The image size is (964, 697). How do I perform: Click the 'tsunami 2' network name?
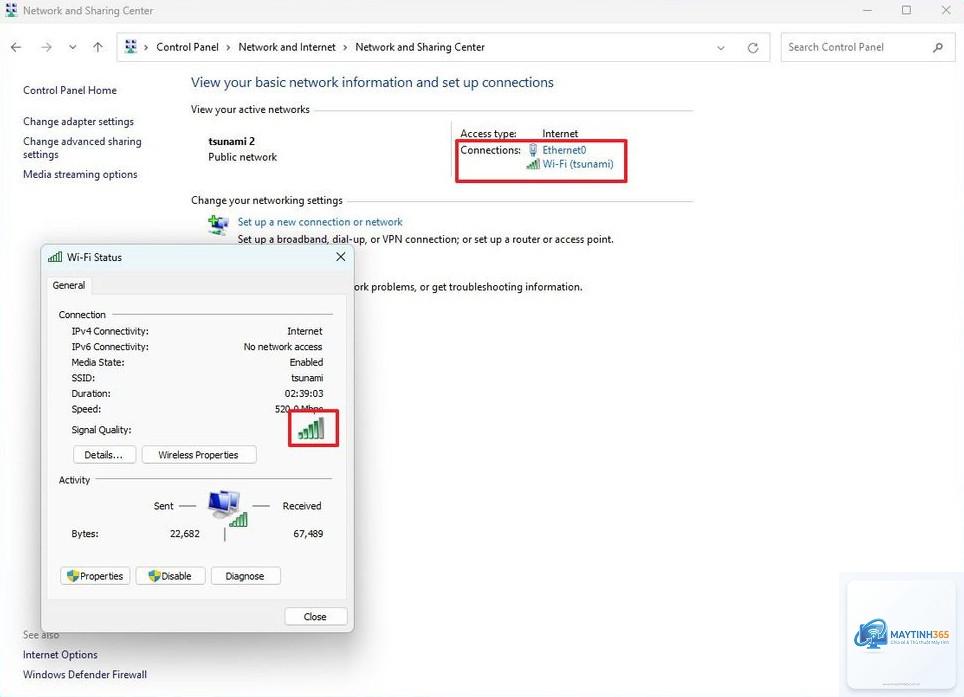pos(231,141)
